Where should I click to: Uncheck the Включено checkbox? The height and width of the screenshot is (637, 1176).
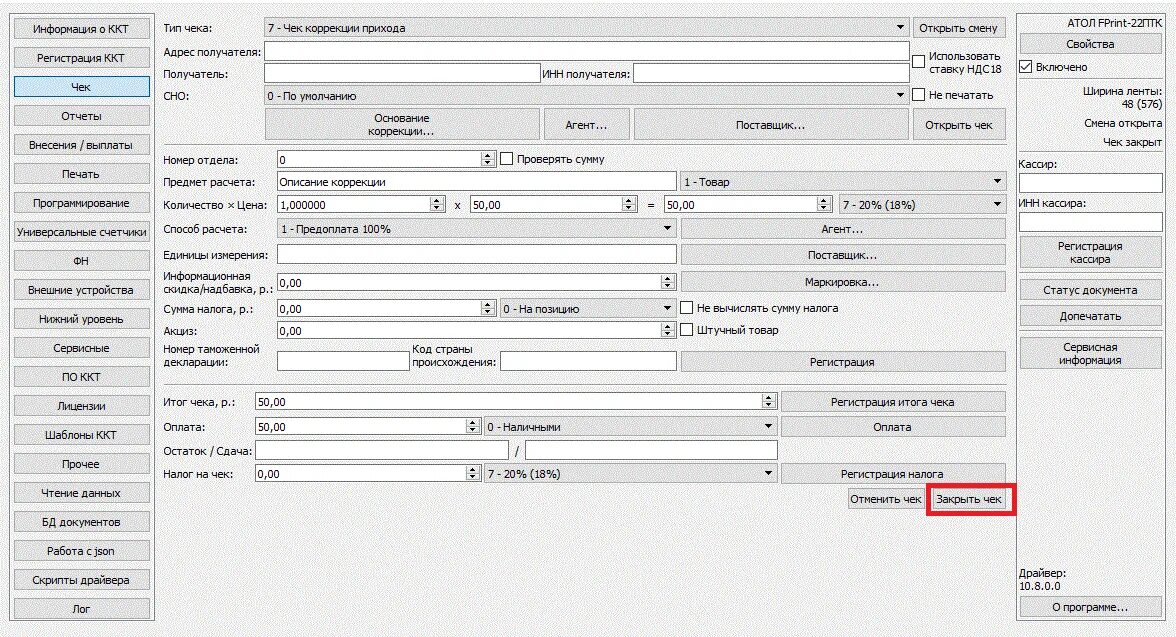1026,67
